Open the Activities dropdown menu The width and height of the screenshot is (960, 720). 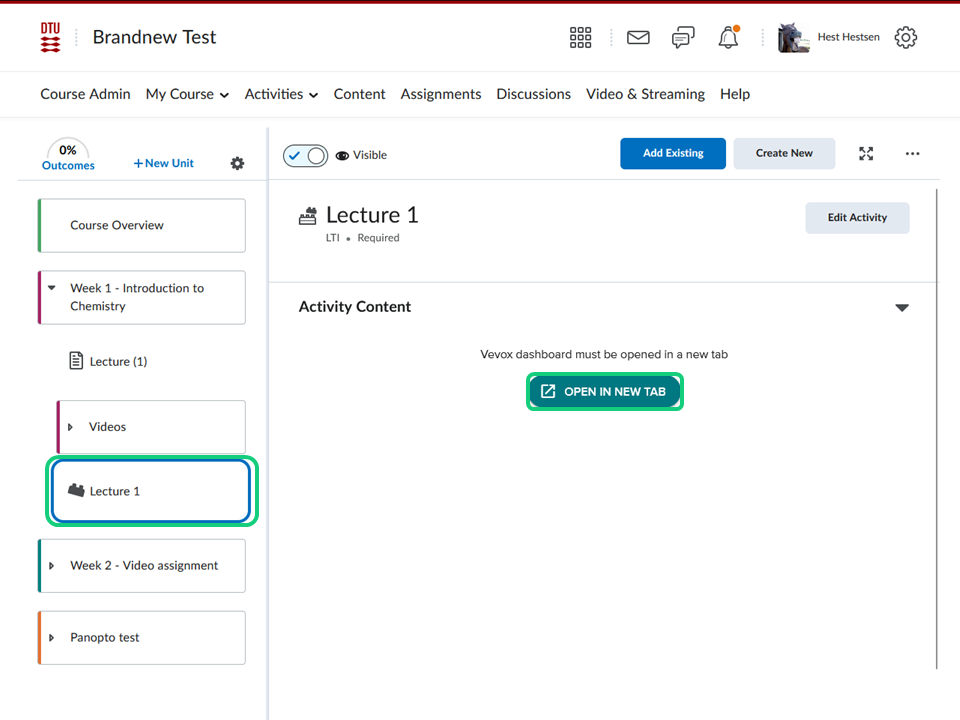281,94
